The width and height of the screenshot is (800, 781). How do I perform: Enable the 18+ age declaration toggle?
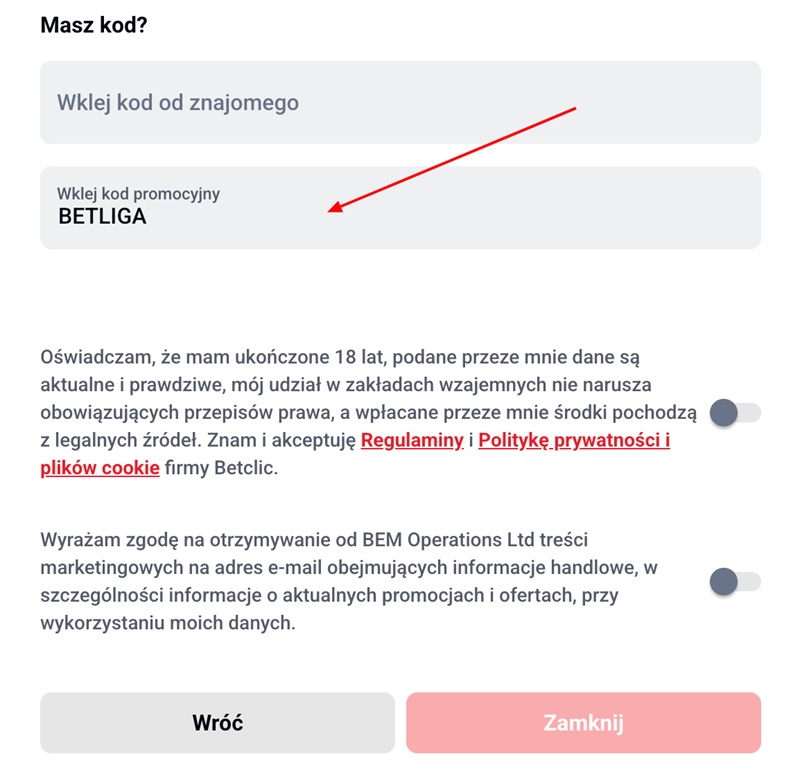(x=734, y=412)
